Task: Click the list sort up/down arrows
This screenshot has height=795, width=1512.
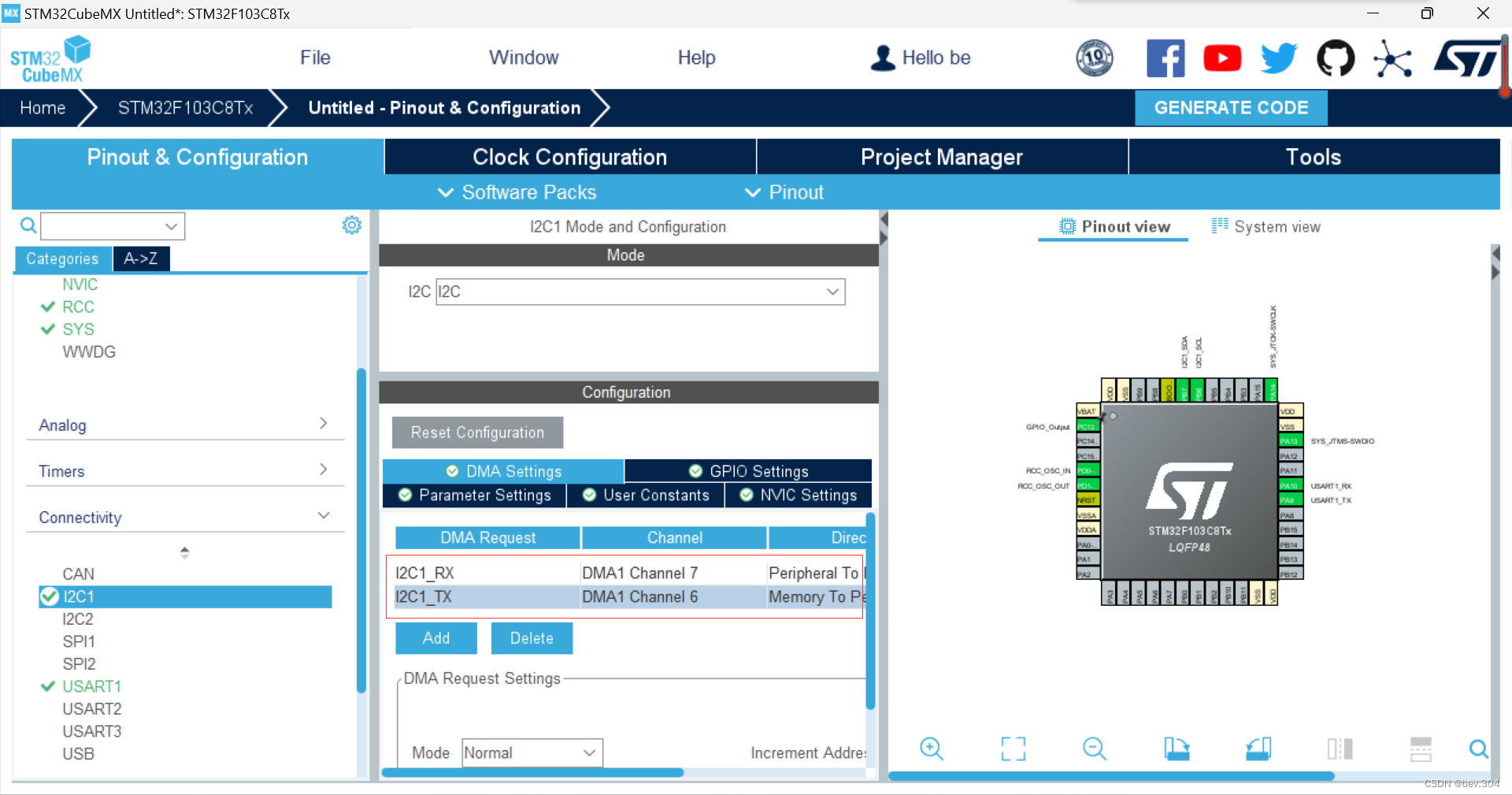Action: (x=184, y=552)
